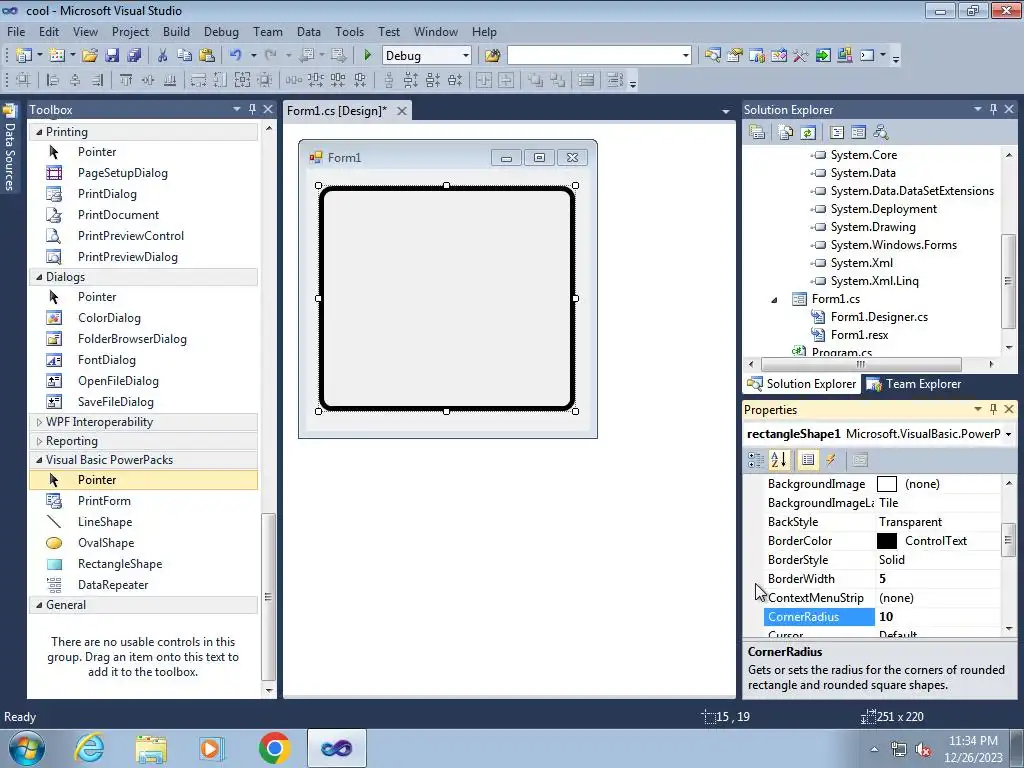Collapse the Form1.cs node in Solution Explorer
The image size is (1024, 768).
click(775, 299)
